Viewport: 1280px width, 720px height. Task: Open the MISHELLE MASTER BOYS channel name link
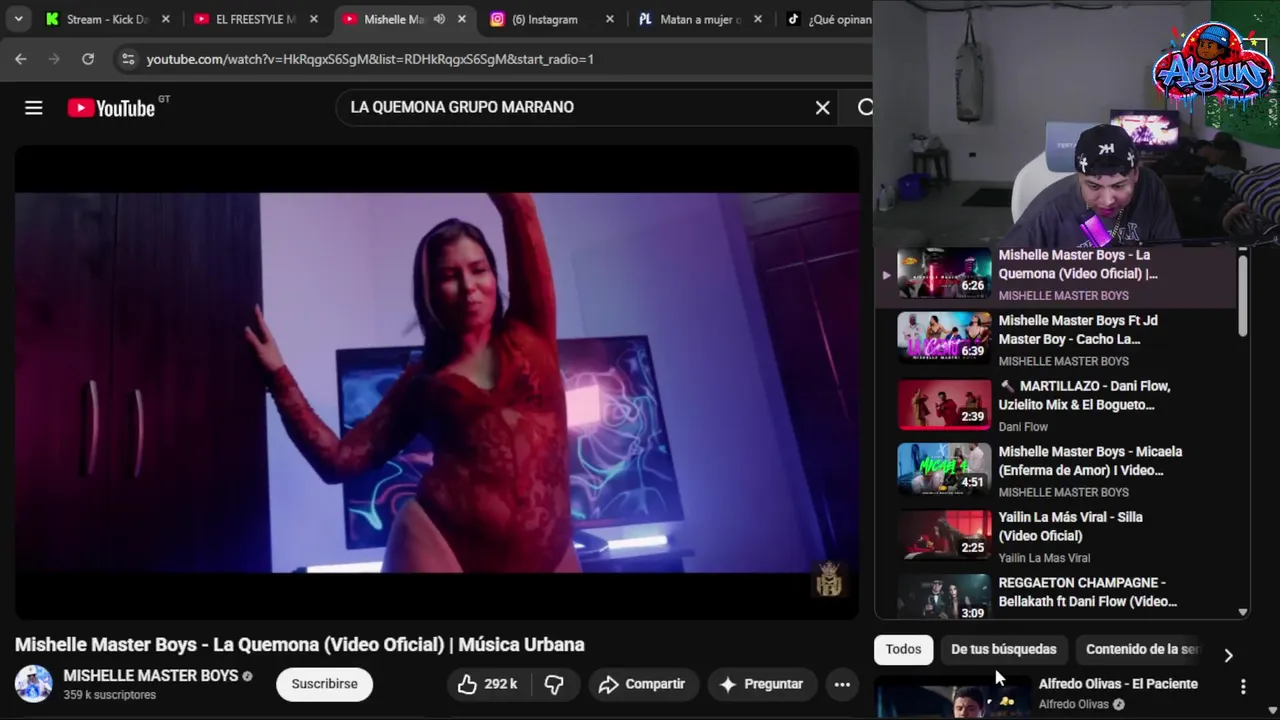pos(151,676)
